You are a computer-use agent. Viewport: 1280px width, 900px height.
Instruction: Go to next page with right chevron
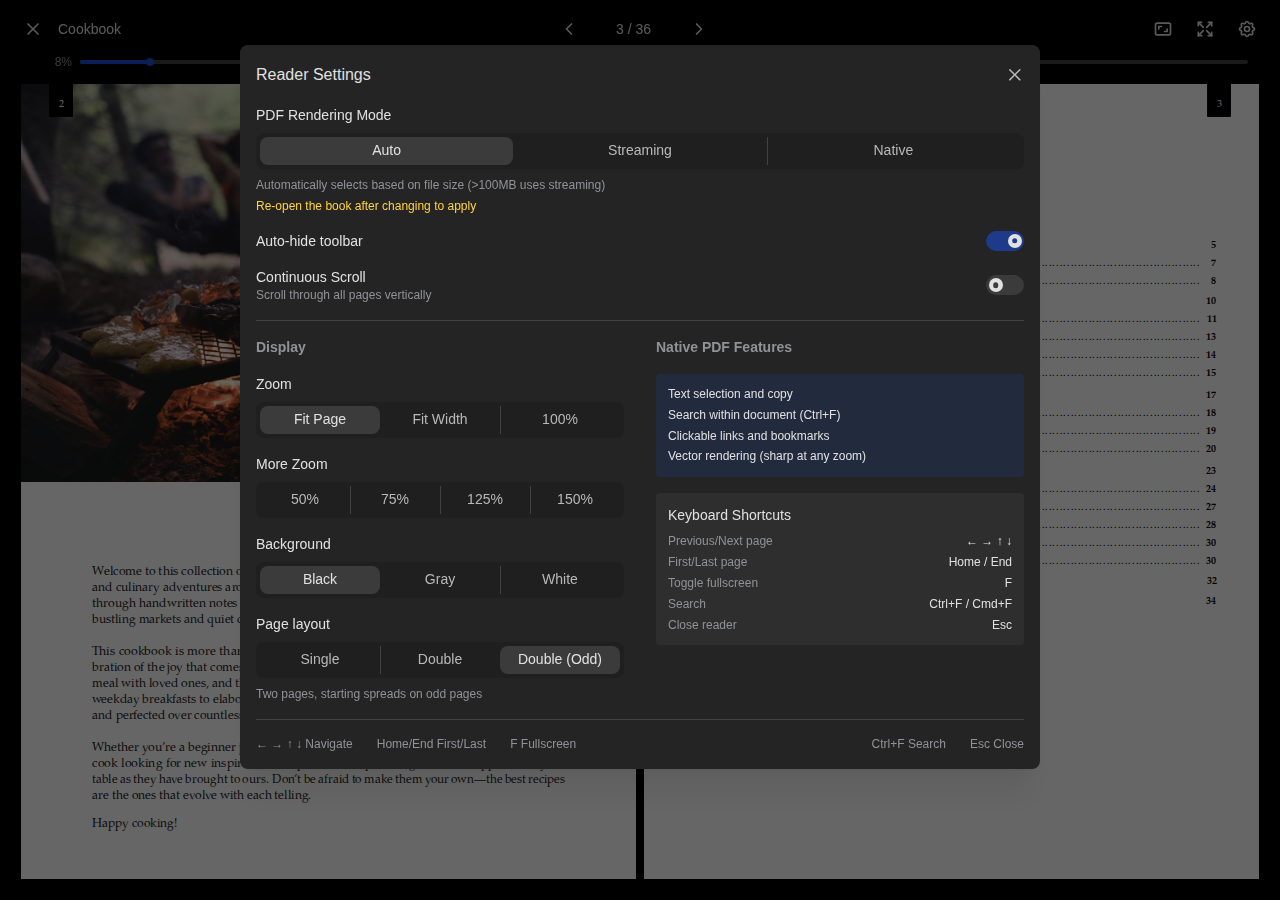pyautogui.click(x=698, y=29)
